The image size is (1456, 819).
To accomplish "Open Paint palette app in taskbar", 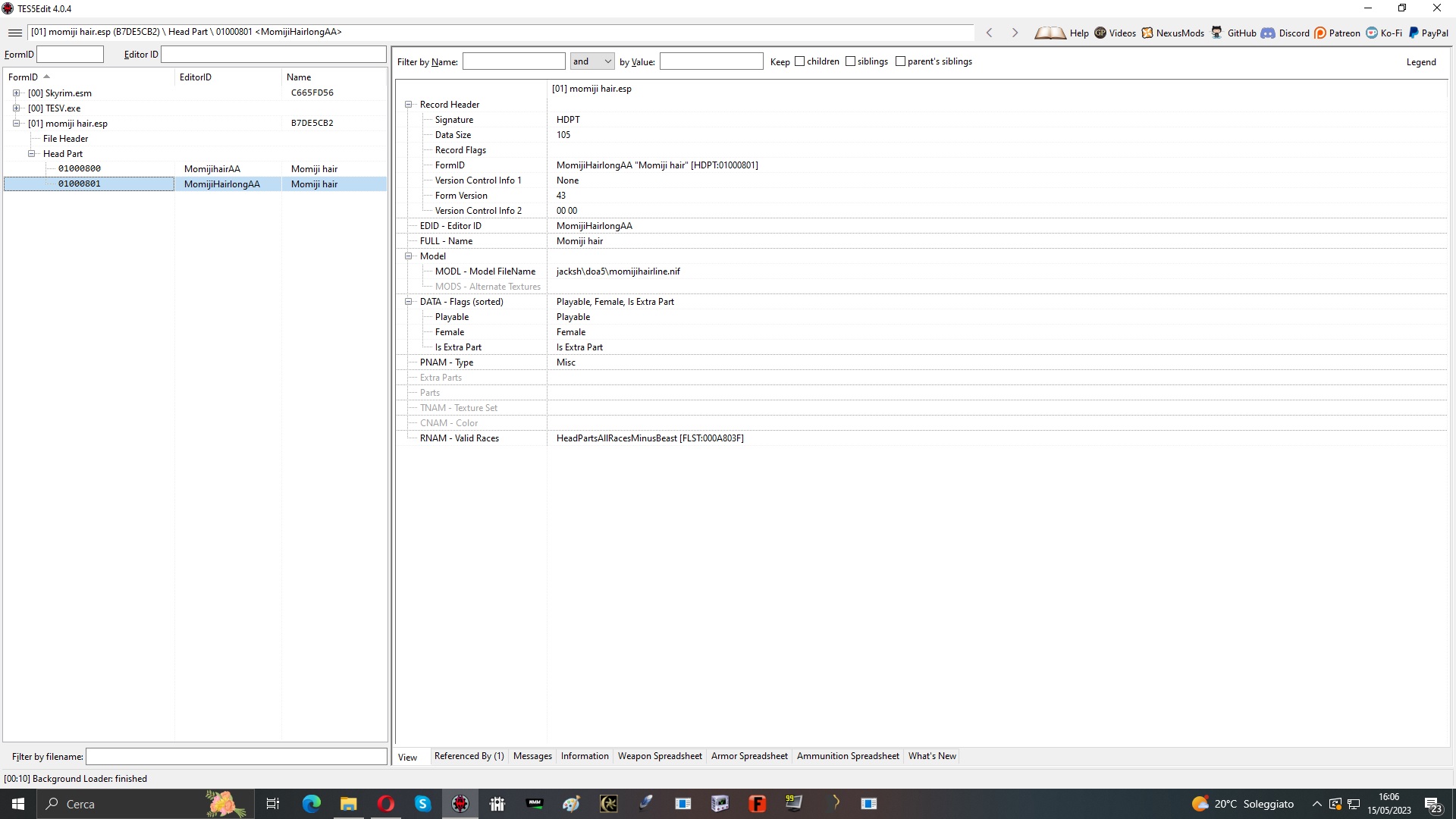I will coord(571,804).
